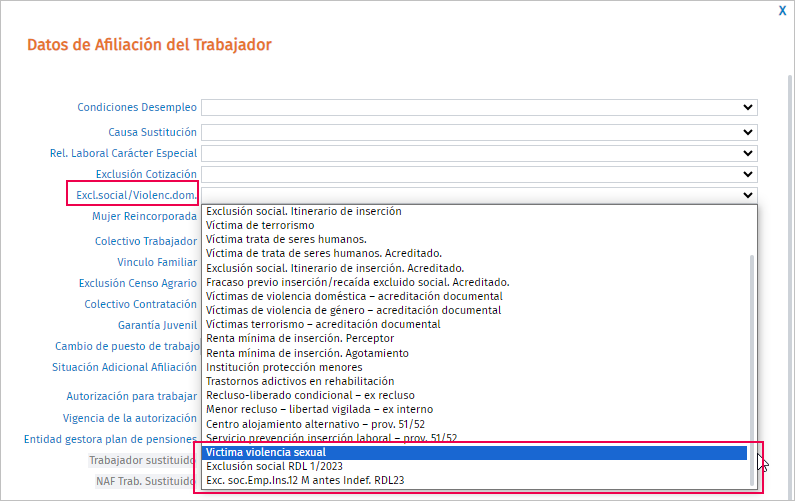Select Menor recluso – libertad vigilada option
This screenshot has width=795, height=501.
pos(319,409)
